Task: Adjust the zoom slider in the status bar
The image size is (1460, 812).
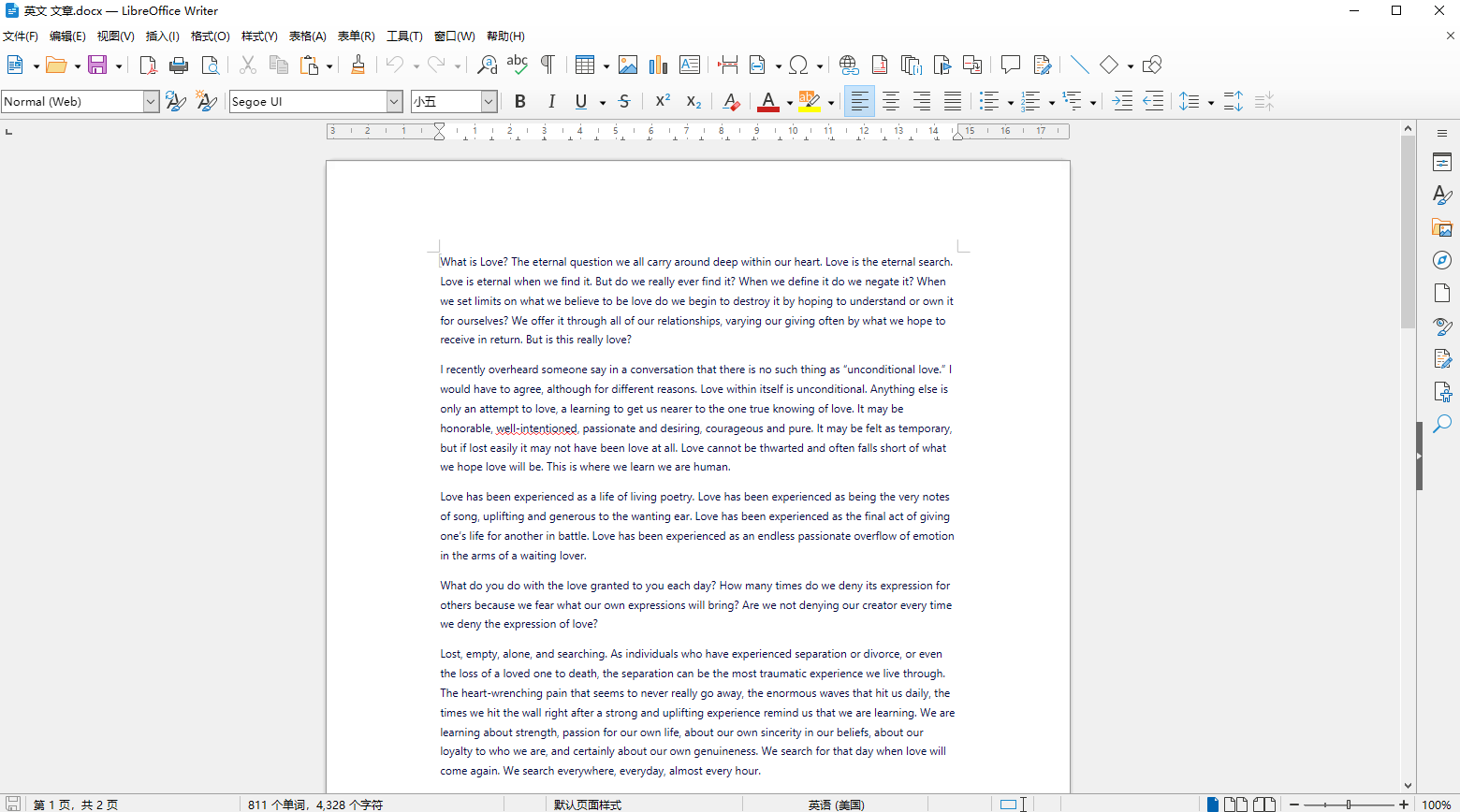Action: click(1348, 805)
